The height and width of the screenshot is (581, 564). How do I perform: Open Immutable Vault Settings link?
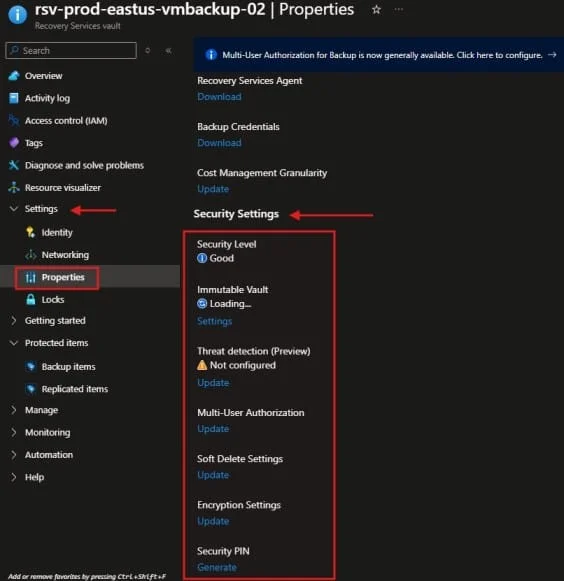click(x=214, y=321)
